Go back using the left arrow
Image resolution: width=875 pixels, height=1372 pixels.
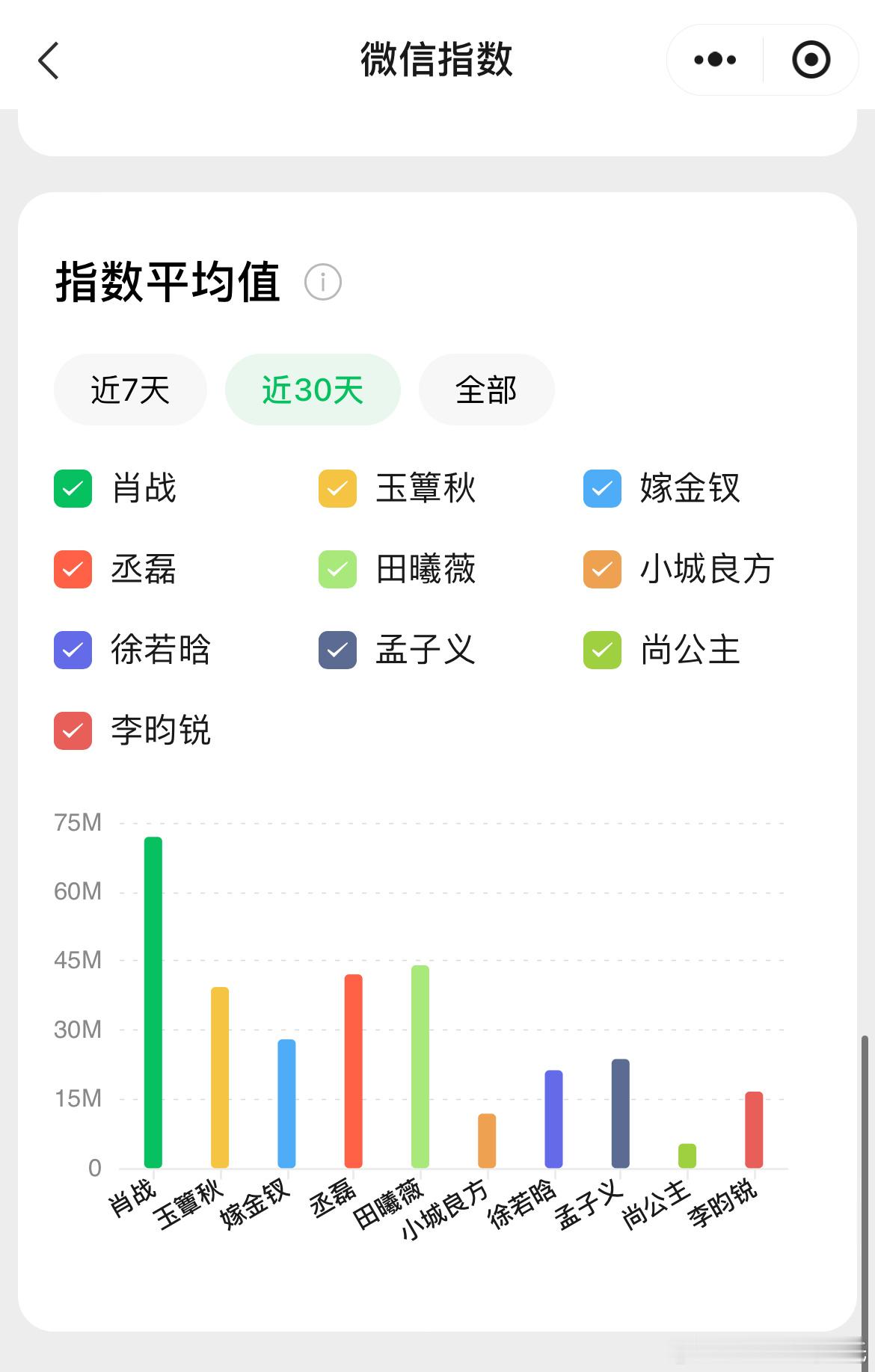pos(49,61)
